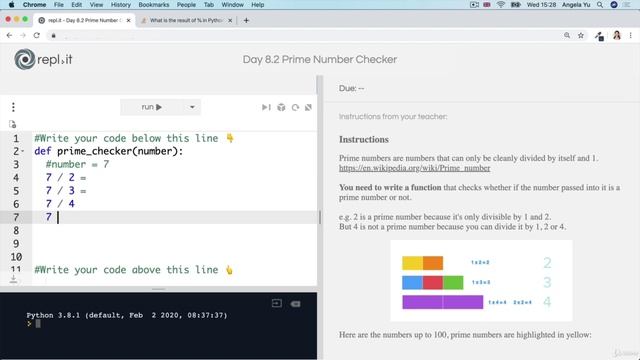Screen dimensions: 640x360
Task: Close the 'What is the result' tab
Action: (230, 20)
